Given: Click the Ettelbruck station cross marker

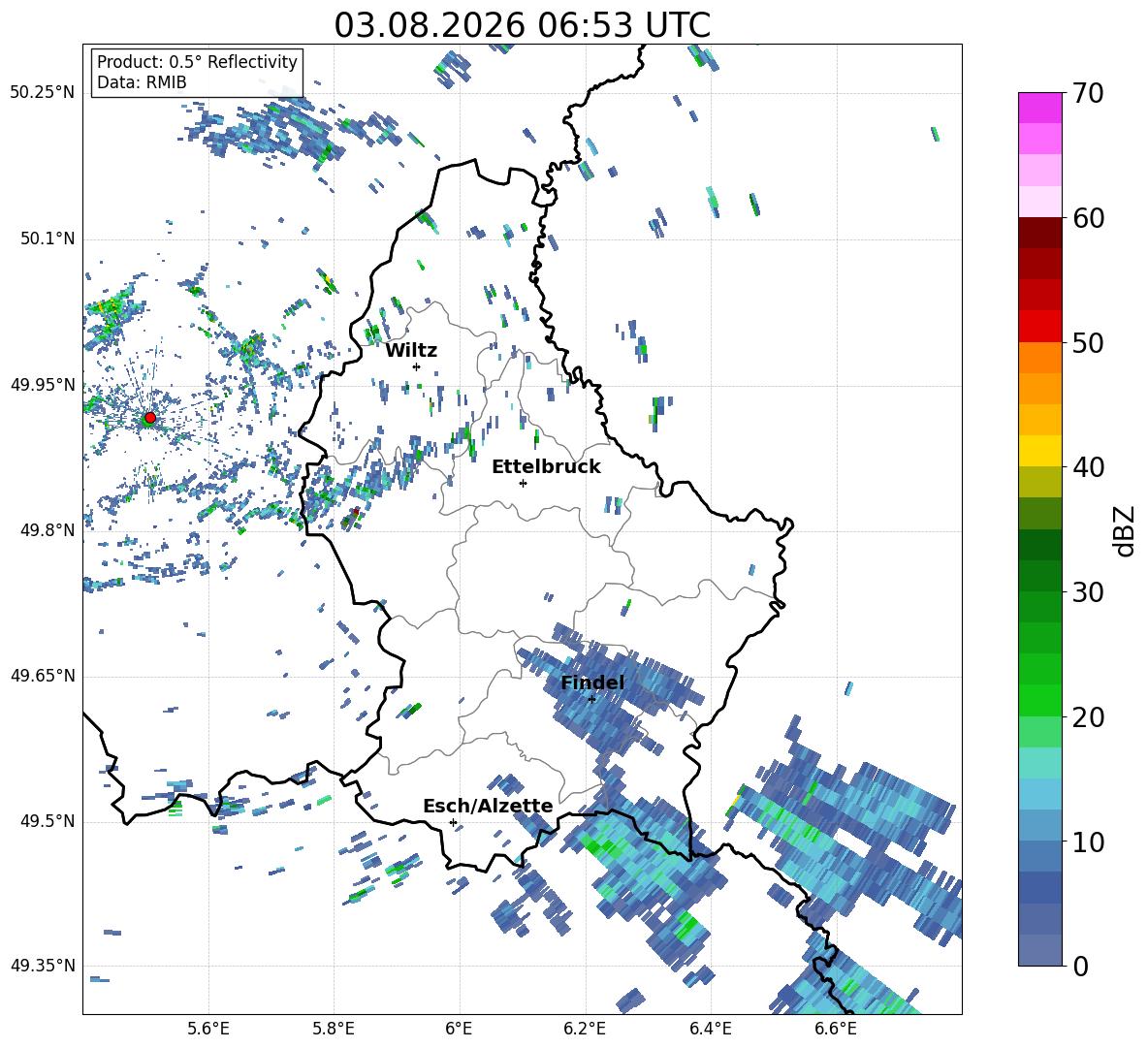Looking at the screenshot, I should coord(523,483).
